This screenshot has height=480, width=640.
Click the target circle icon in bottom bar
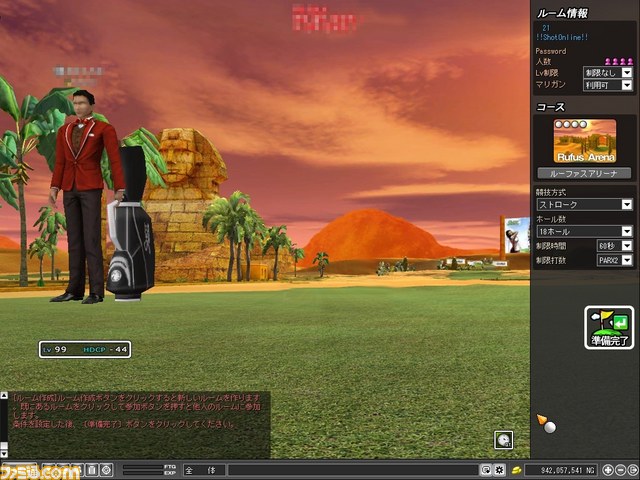click(106, 470)
